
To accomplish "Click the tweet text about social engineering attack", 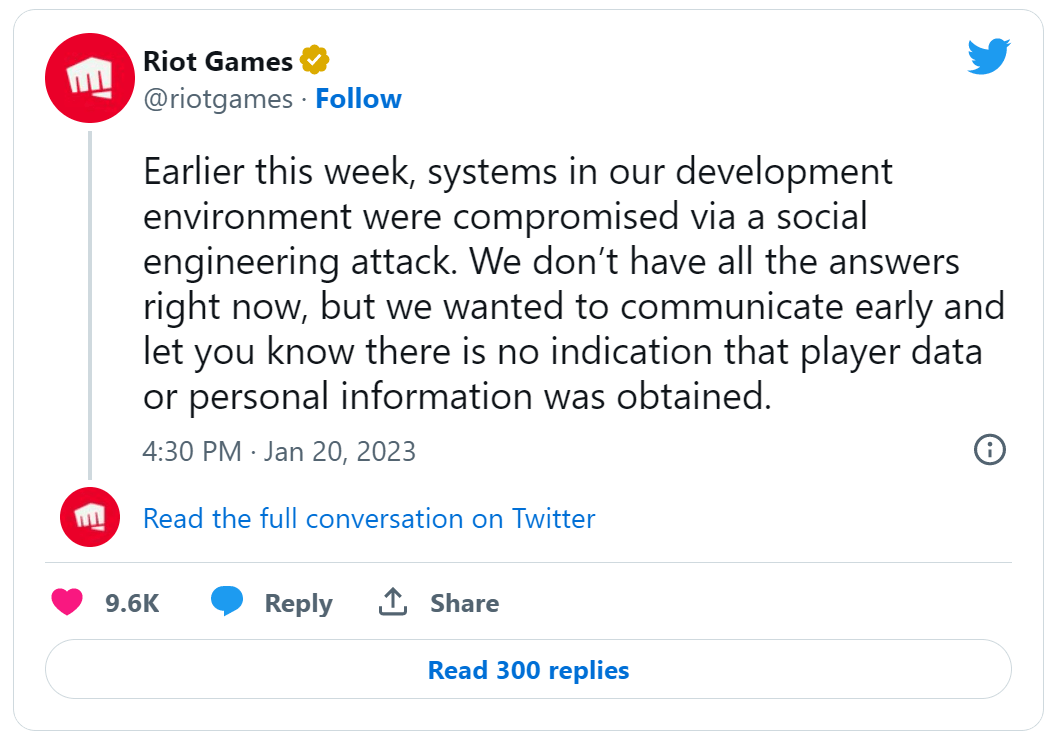I will click(x=574, y=284).
